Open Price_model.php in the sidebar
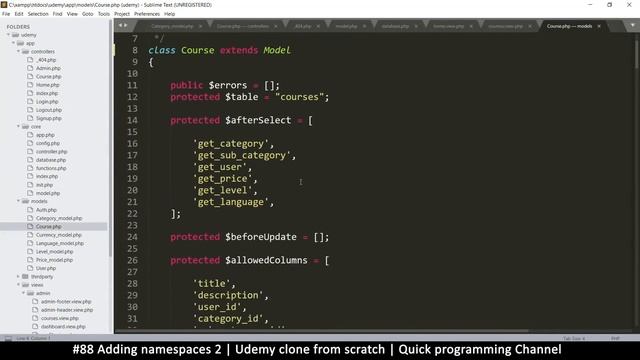 [54, 260]
